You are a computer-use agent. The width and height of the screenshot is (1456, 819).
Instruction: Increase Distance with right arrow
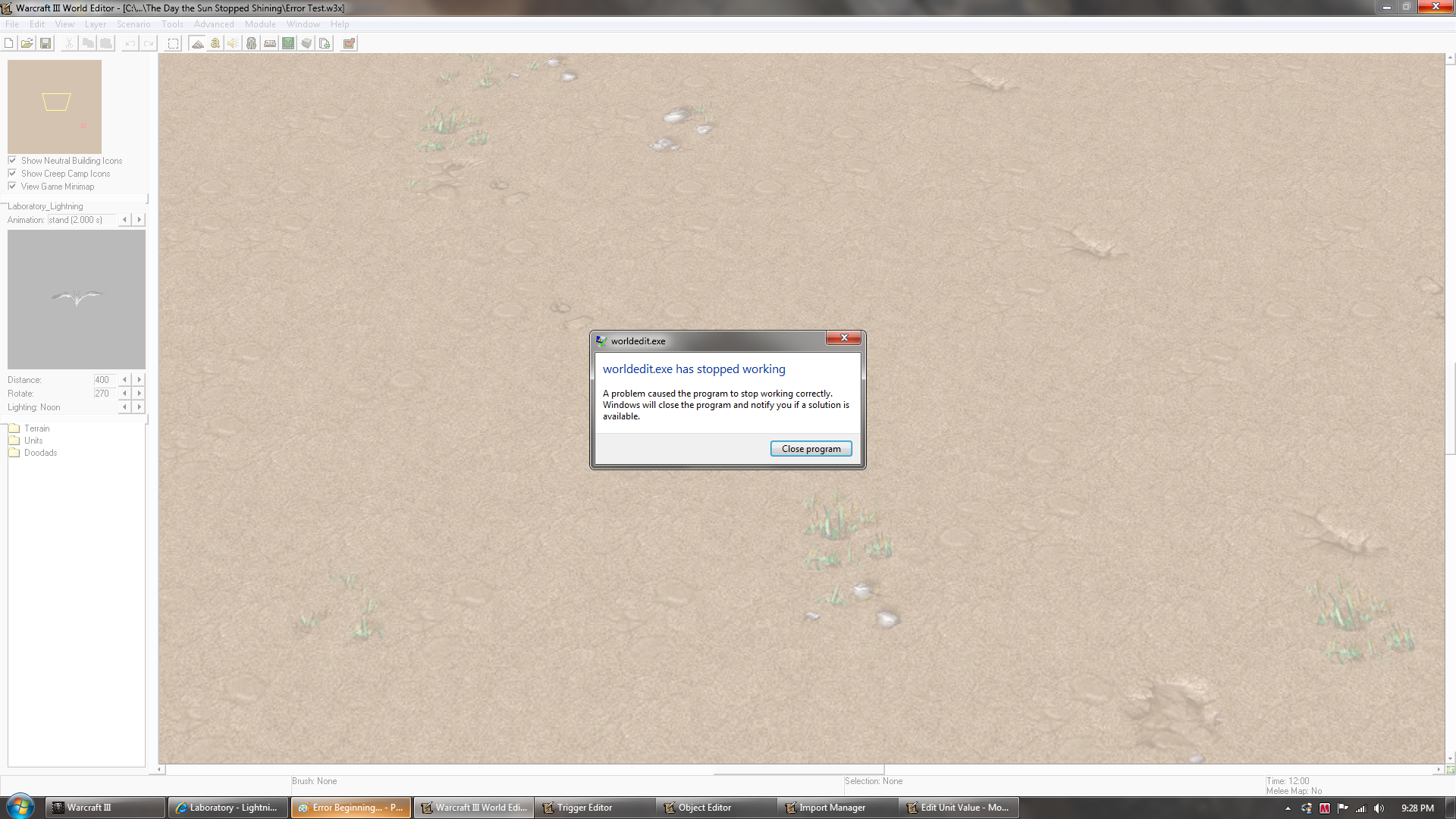pyautogui.click(x=139, y=380)
